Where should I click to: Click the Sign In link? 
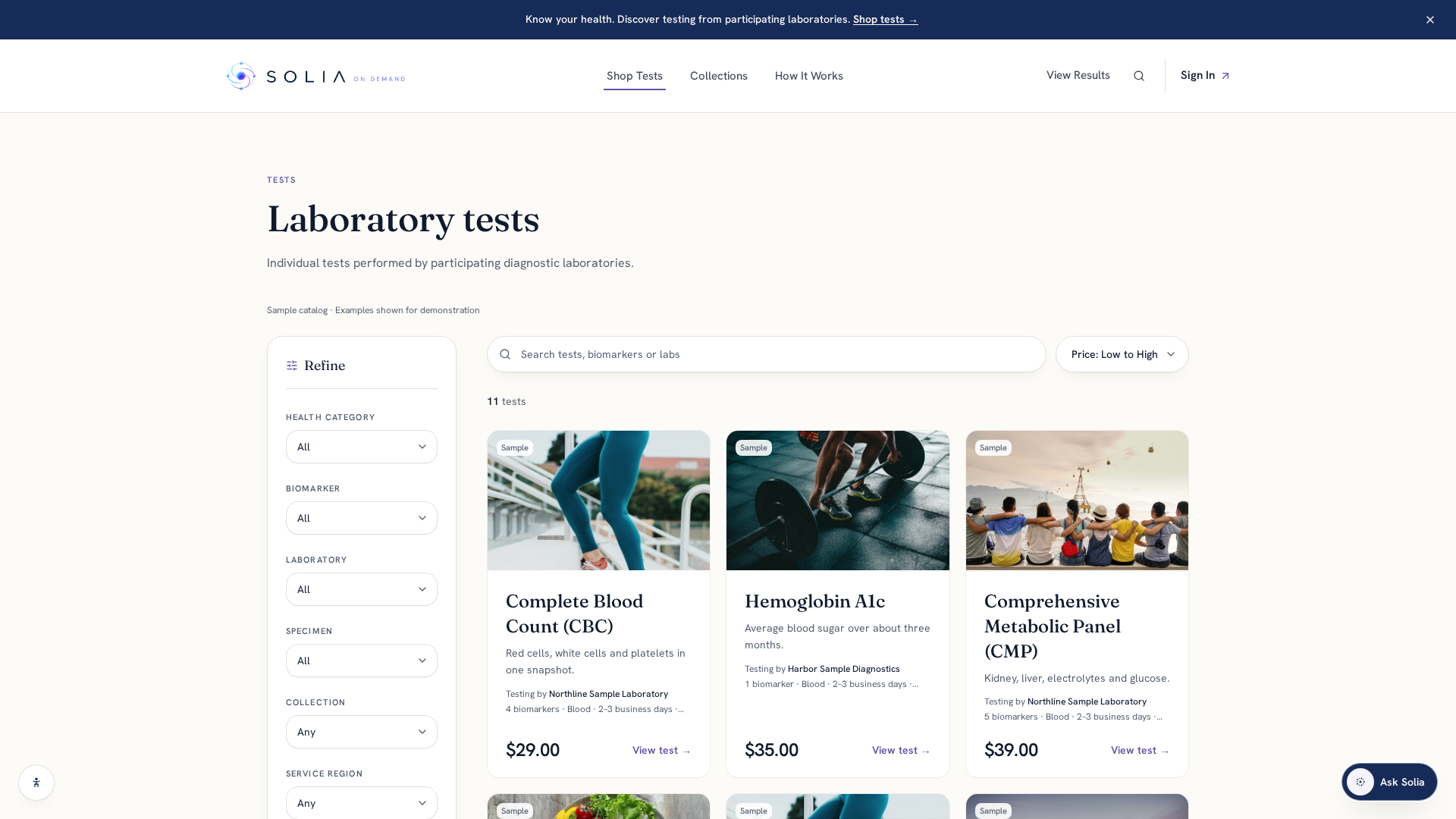click(1205, 75)
